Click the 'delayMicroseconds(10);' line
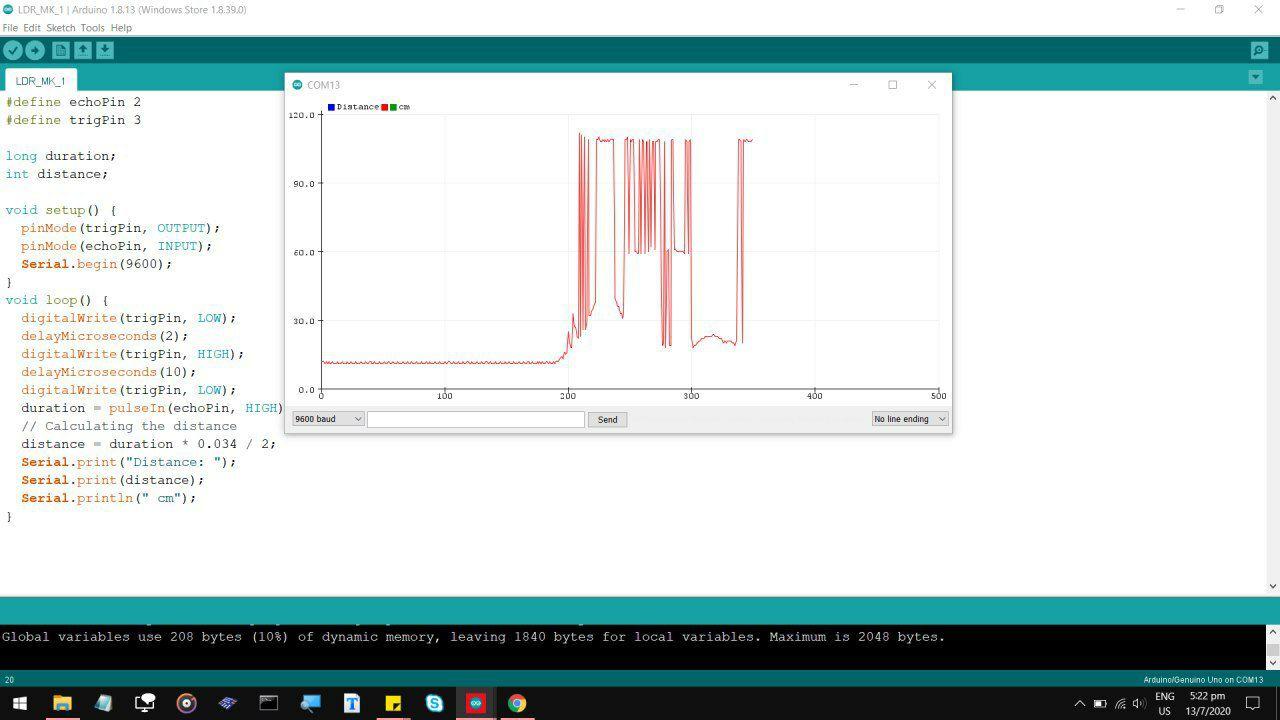Image resolution: width=1280 pixels, height=720 pixels. [109, 372]
